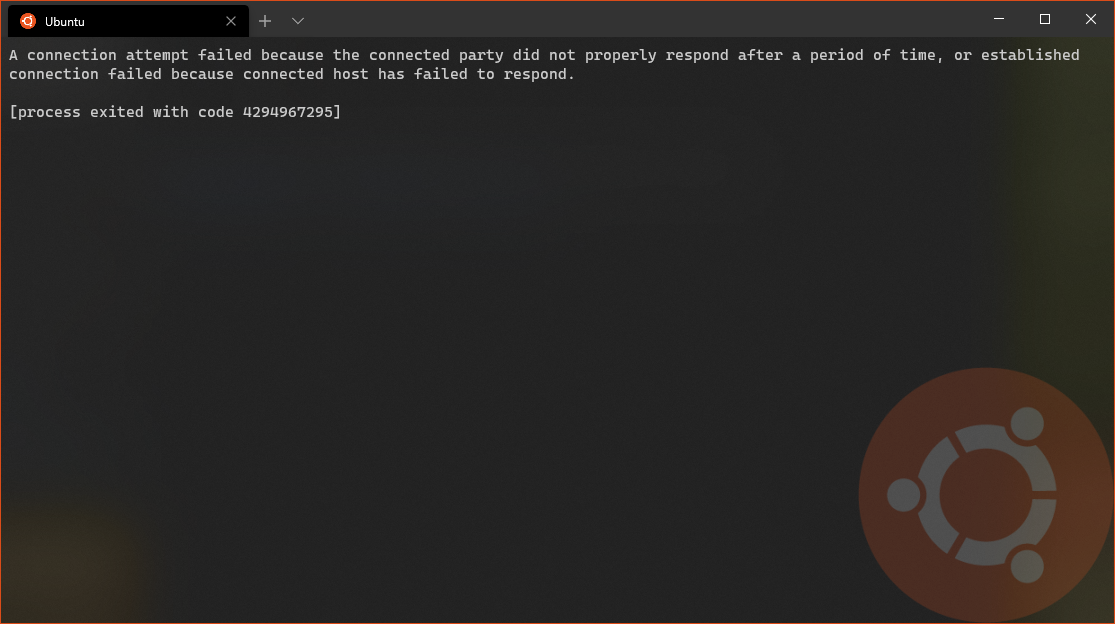Maximize the terminal window
The image size is (1115, 624).
tap(1044, 19)
